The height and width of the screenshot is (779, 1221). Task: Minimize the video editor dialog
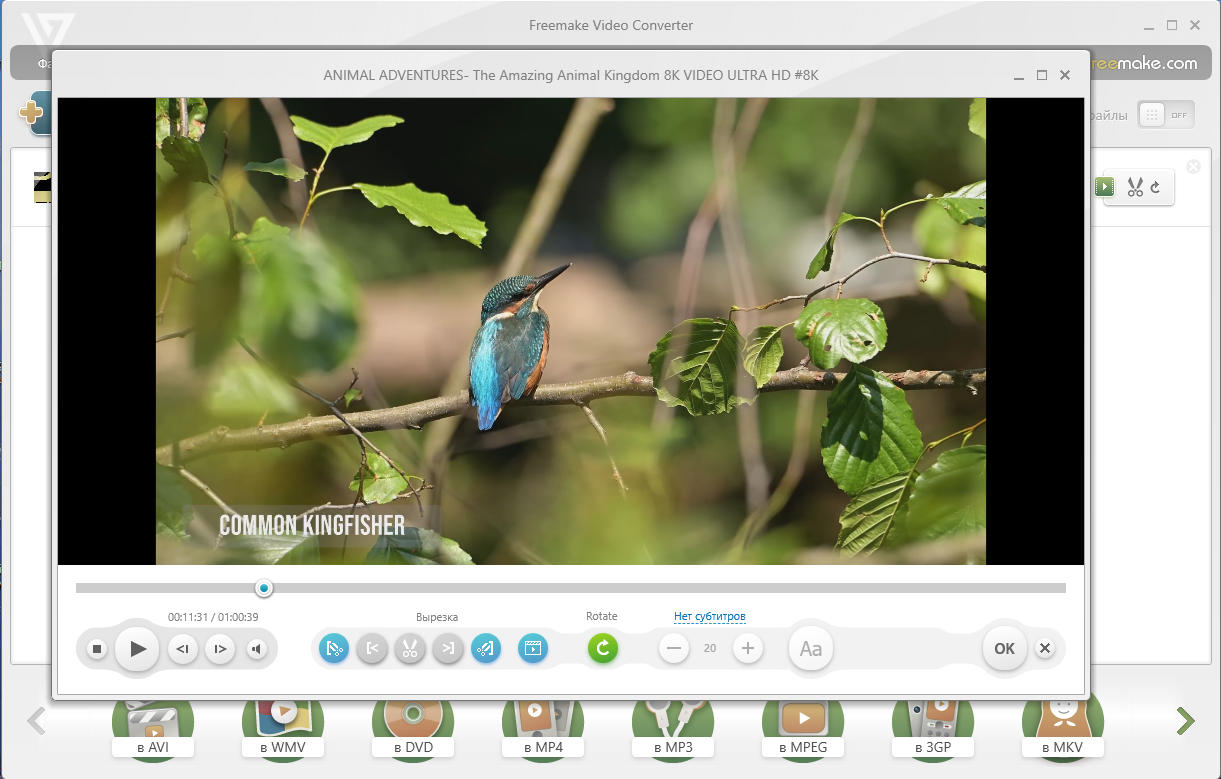(1018, 76)
